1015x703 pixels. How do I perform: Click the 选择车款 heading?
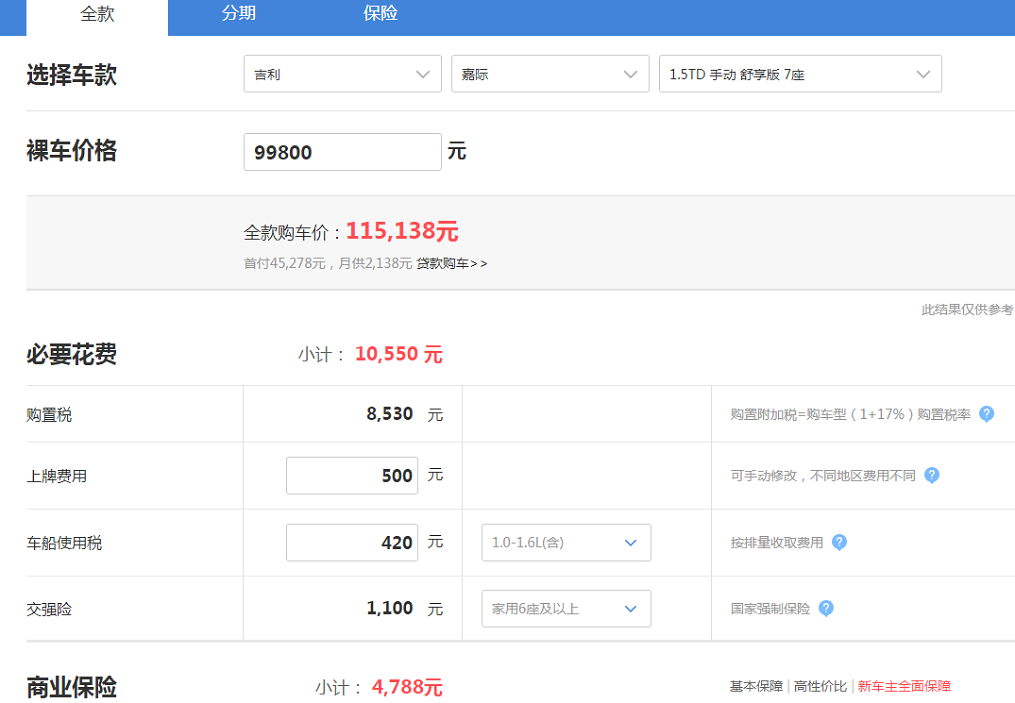coord(72,74)
